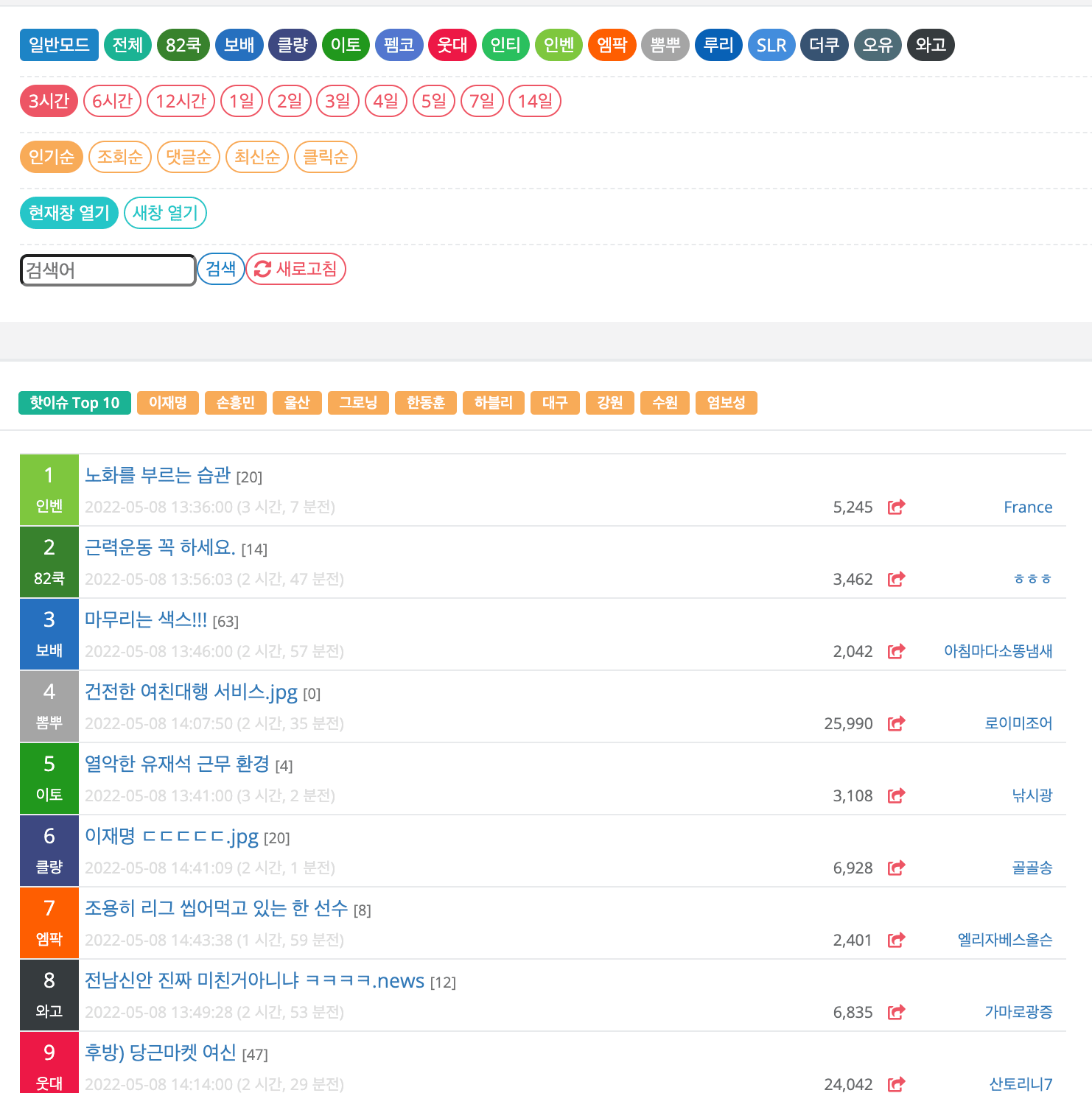Filter posts by 6시간 time range

112,101
